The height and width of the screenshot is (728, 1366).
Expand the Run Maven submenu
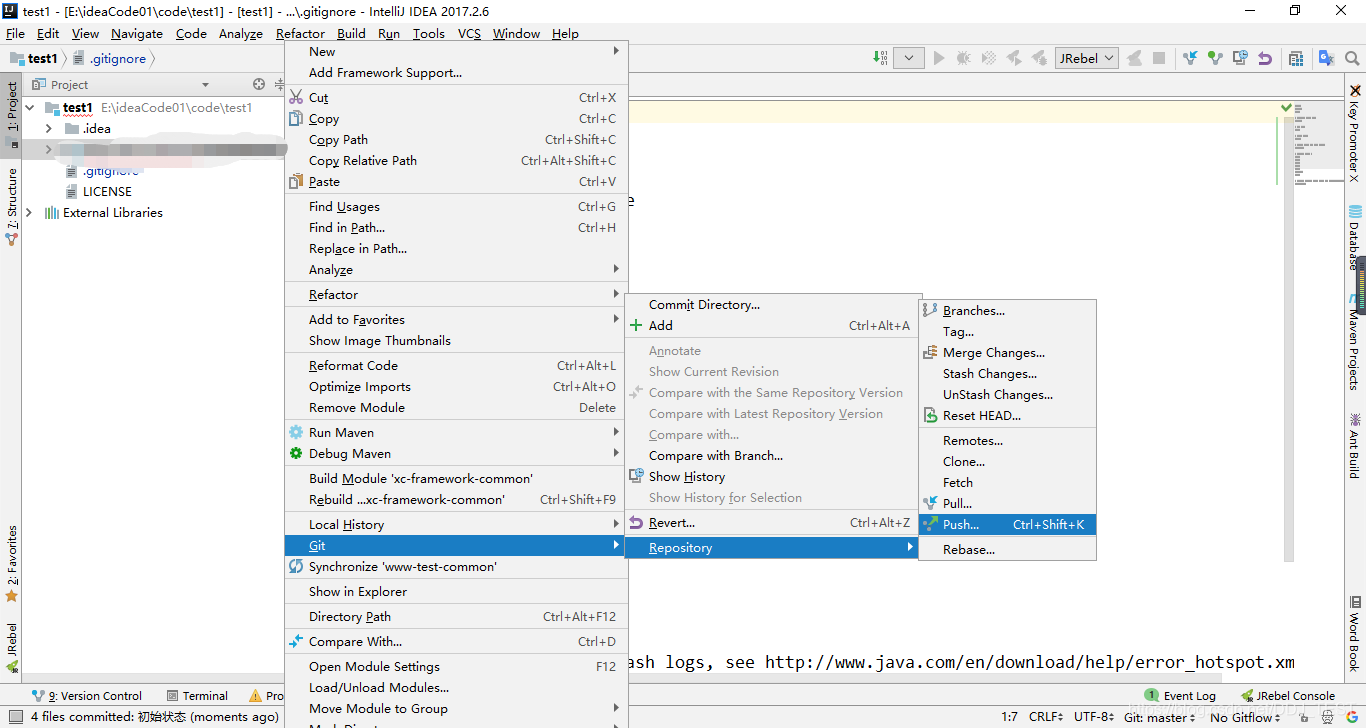[456, 432]
